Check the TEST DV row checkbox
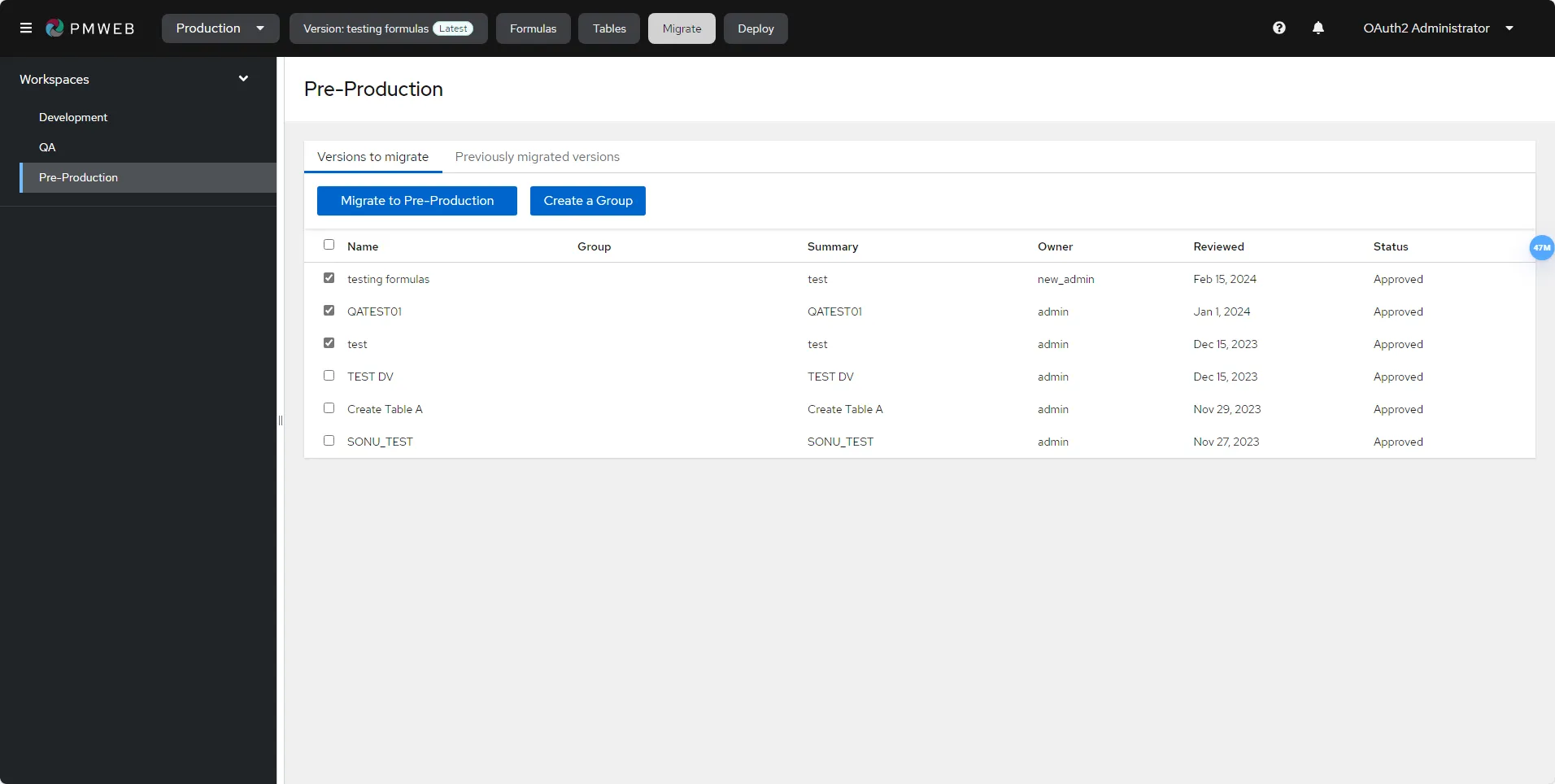The height and width of the screenshot is (784, 1555). pyautogui.click(x=329, y=375)
